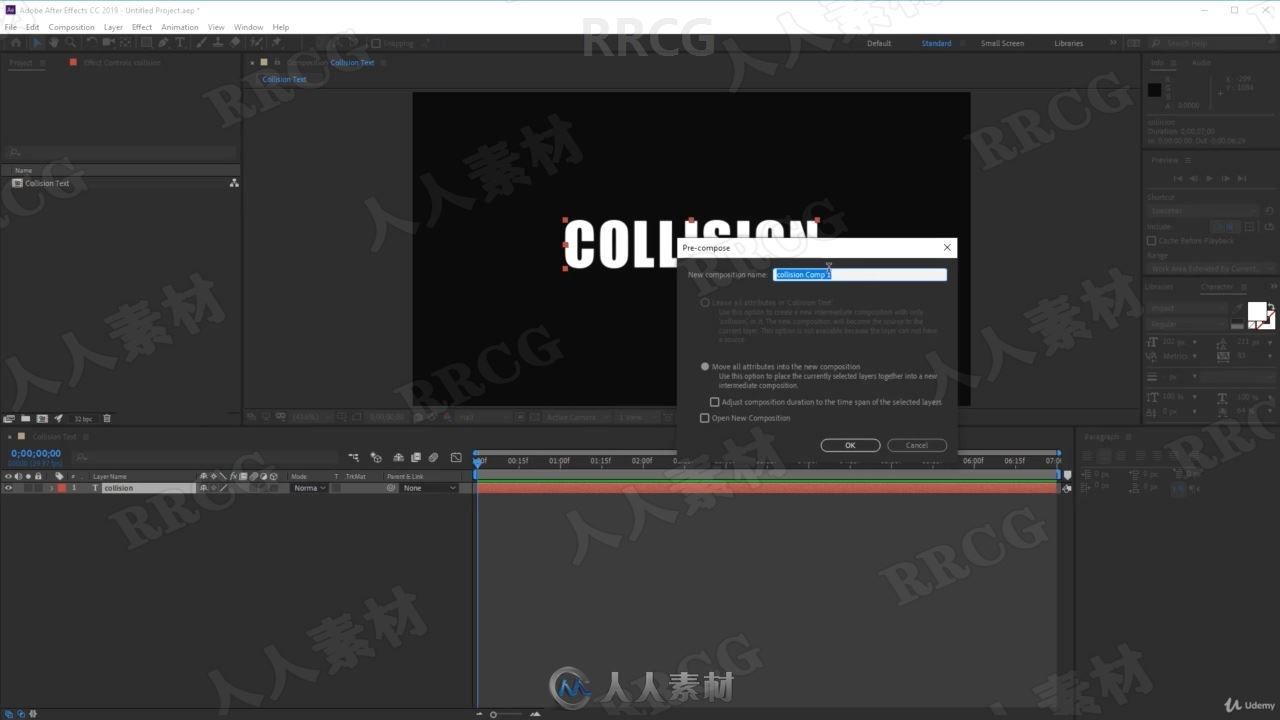The image size is (1280, 720).
Task: Select the Zoom magnifier tool
Action: [71, 43]
